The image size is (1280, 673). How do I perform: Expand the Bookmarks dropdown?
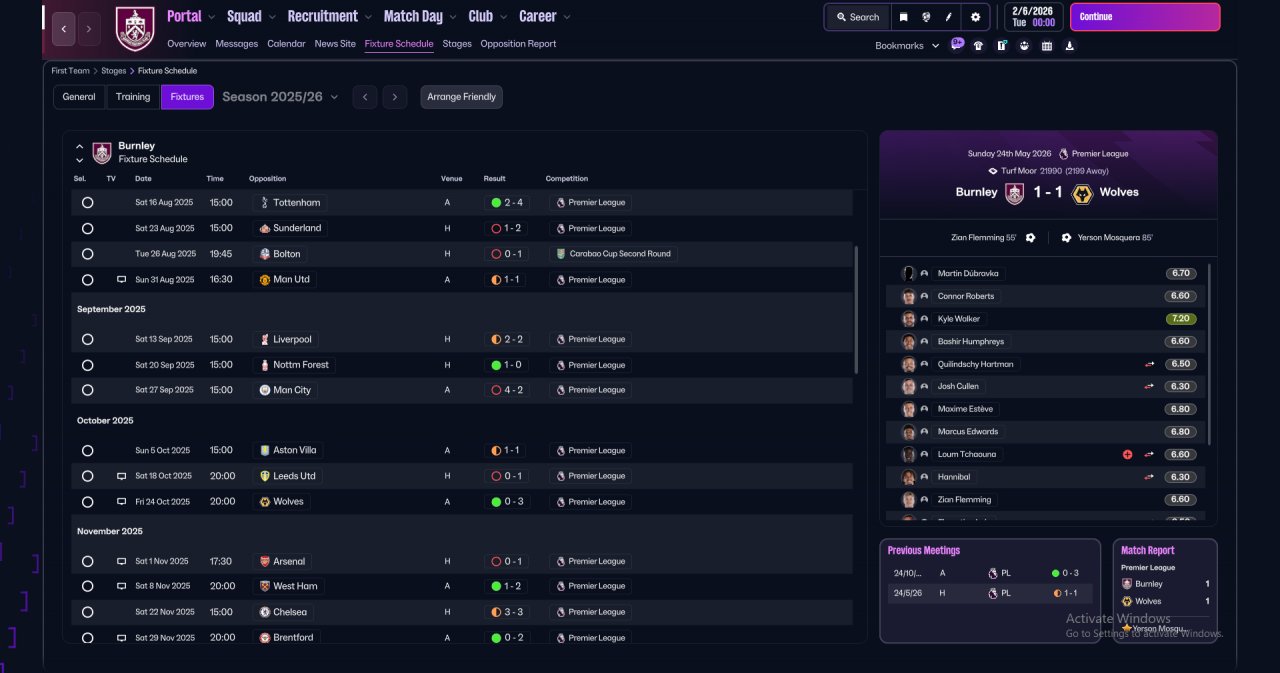(x=907, y=46)
